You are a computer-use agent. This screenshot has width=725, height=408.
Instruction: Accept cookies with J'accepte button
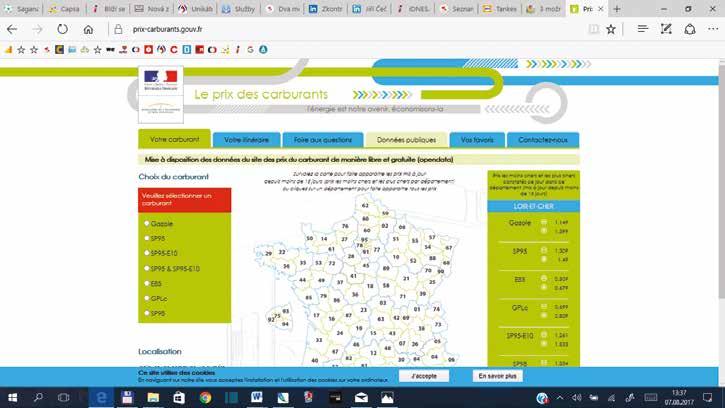click(424, 376)
